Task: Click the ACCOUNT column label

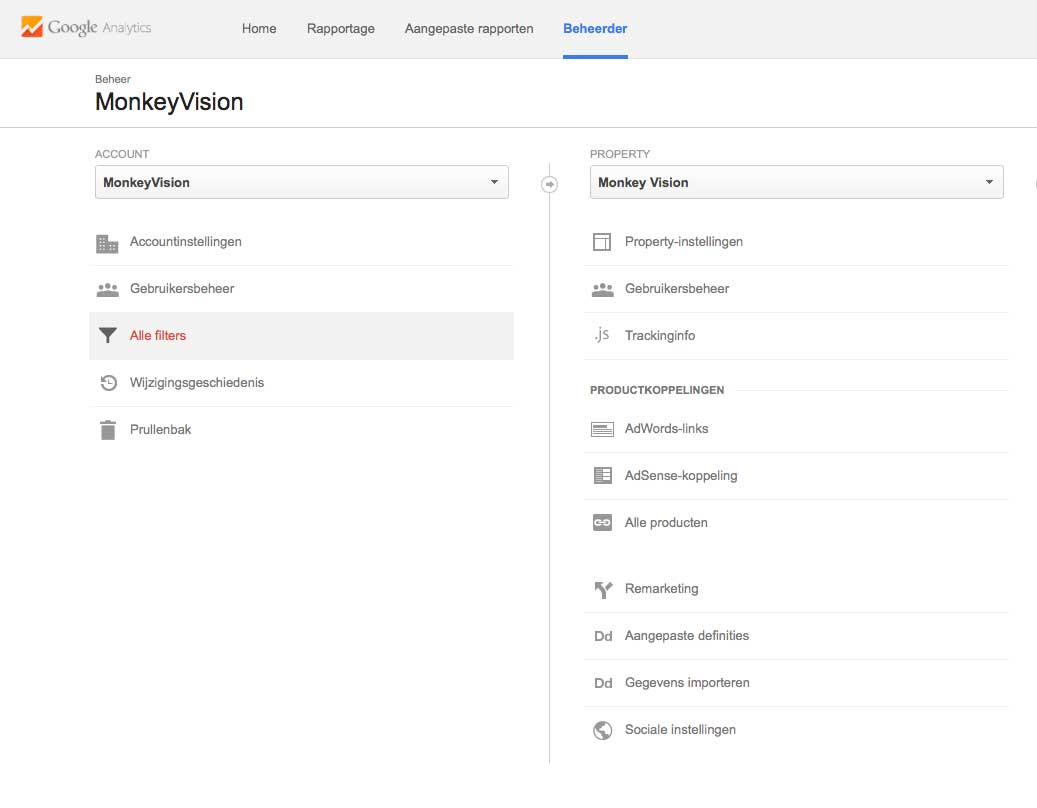Action: point(122,154)
